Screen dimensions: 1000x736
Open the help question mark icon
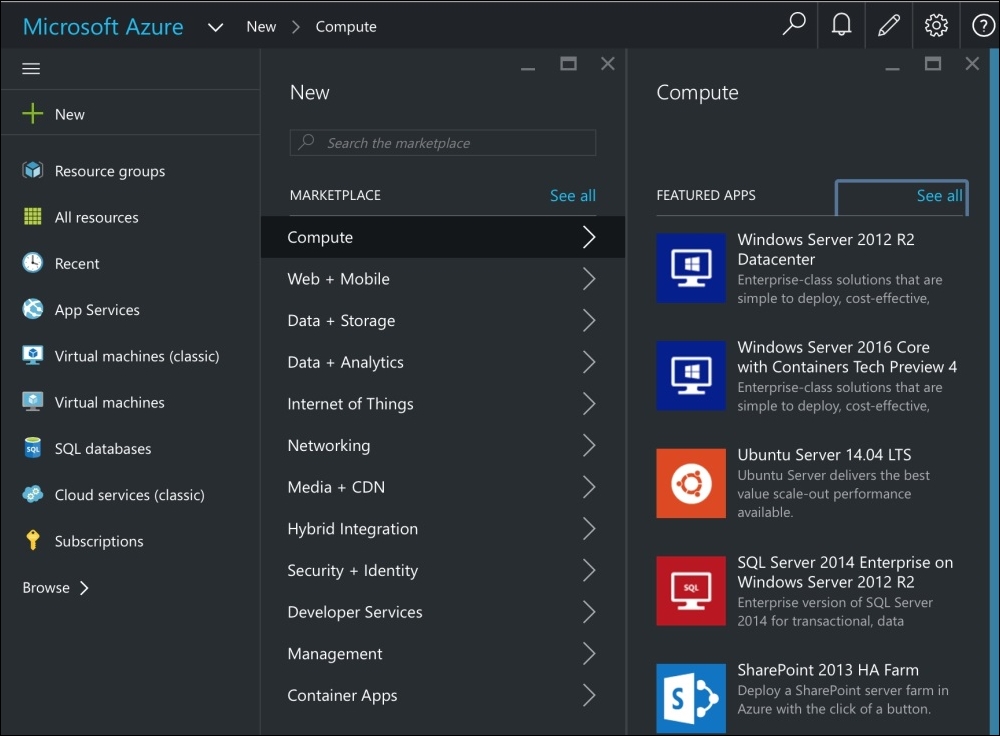[x=983, y=26]
